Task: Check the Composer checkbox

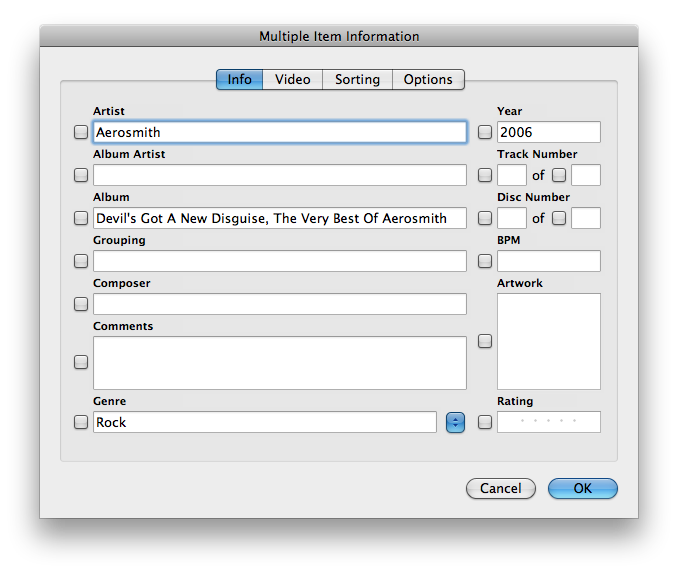Action: click(81, 304)
